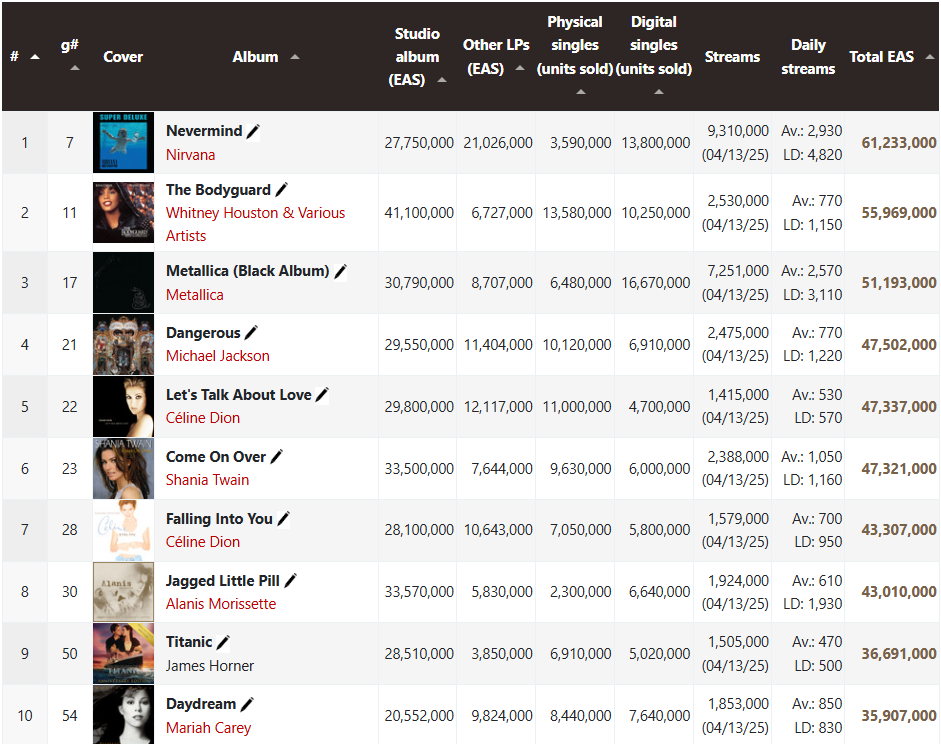The width and height of the screenshot is (941, 744).
Task: Sort by Other LPs (EAS) arrow
Action: (520, 68)
